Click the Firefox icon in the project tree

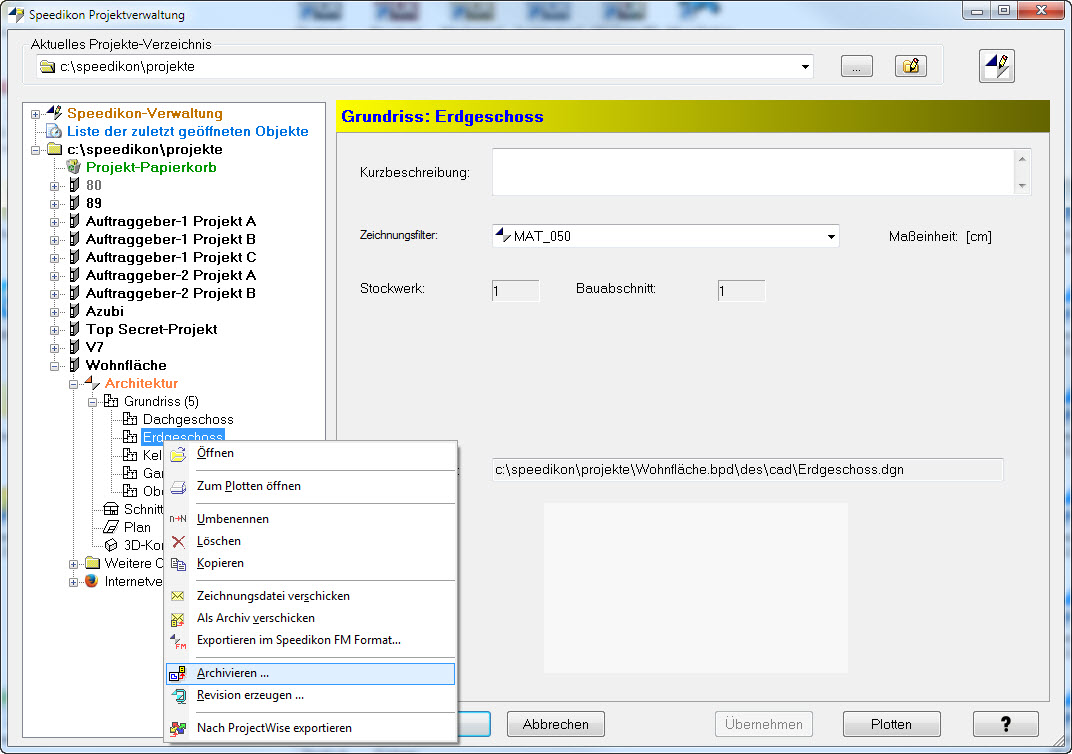[92, 581]
